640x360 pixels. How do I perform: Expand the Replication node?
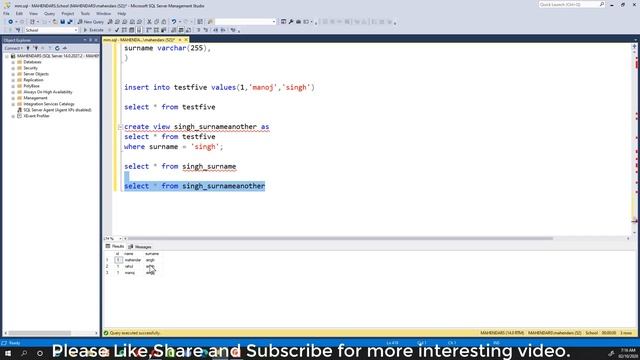(13, 80)
